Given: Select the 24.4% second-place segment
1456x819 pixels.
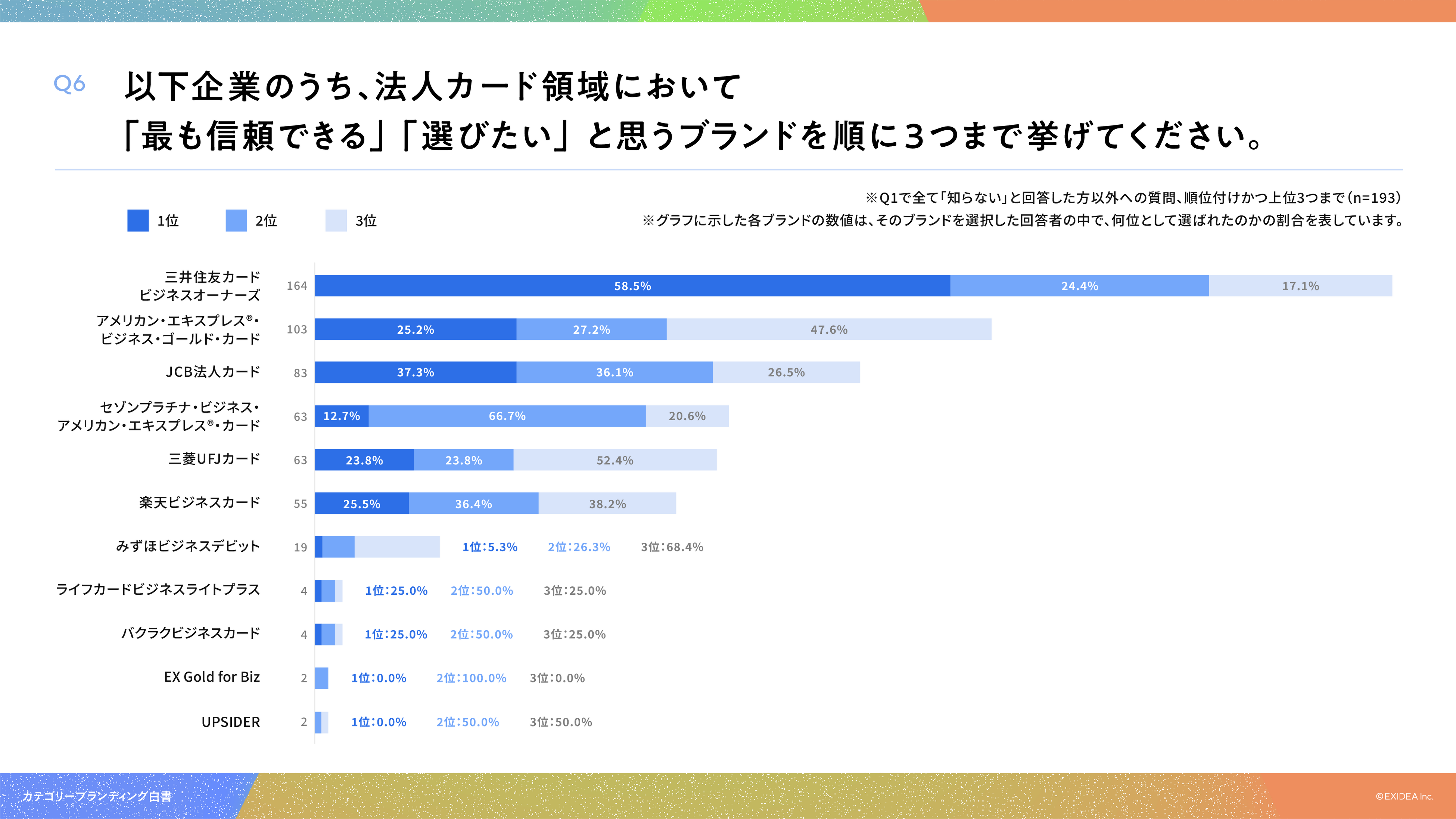Looking at the screenshot, I should coord(1079,286).
